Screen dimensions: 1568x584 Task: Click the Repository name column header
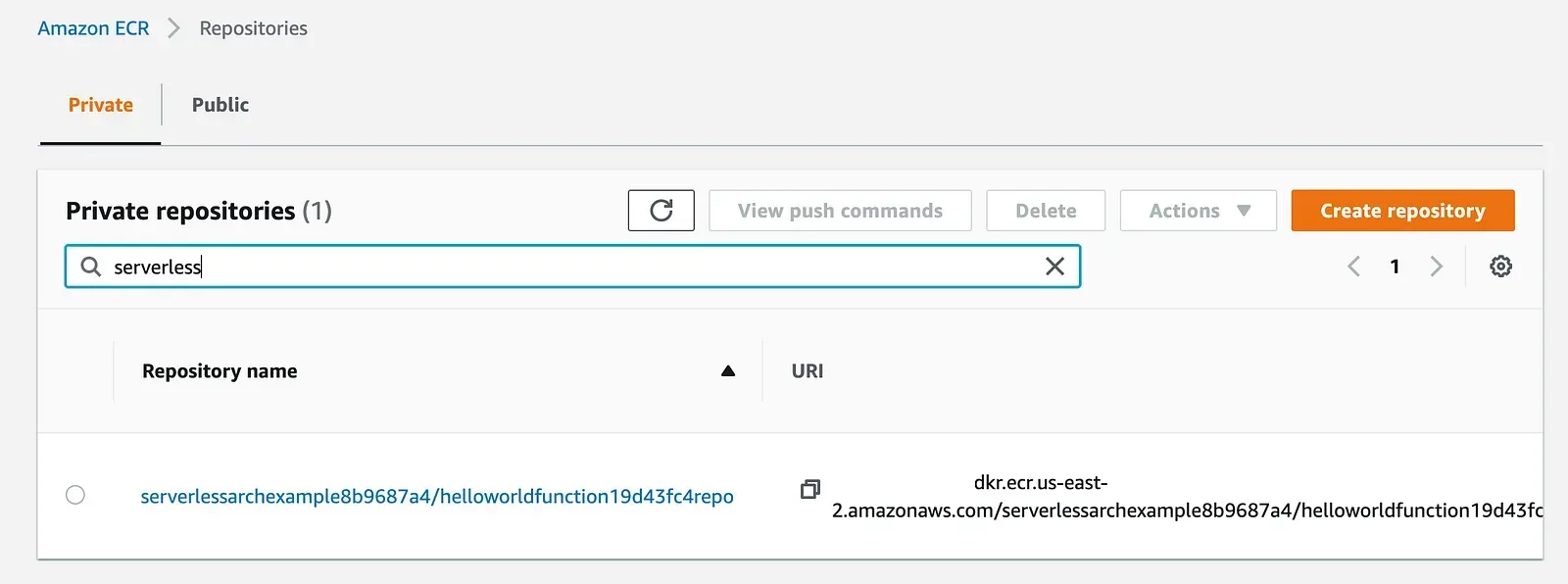point(220,371)
